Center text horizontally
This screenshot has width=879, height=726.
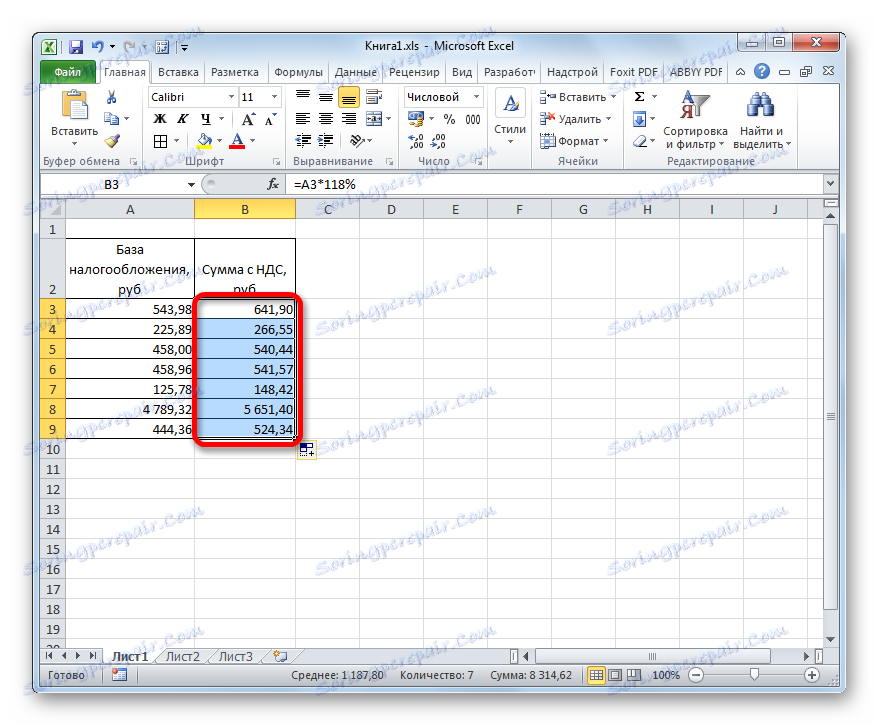click(x=326, y=119)
